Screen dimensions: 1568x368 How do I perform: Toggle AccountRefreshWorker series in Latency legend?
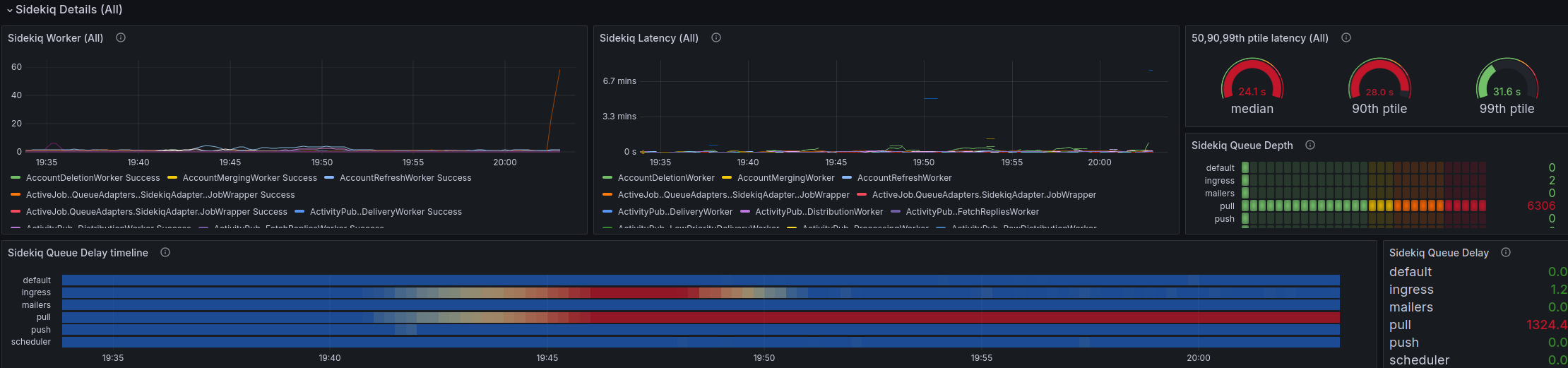[x=904, y=178]
